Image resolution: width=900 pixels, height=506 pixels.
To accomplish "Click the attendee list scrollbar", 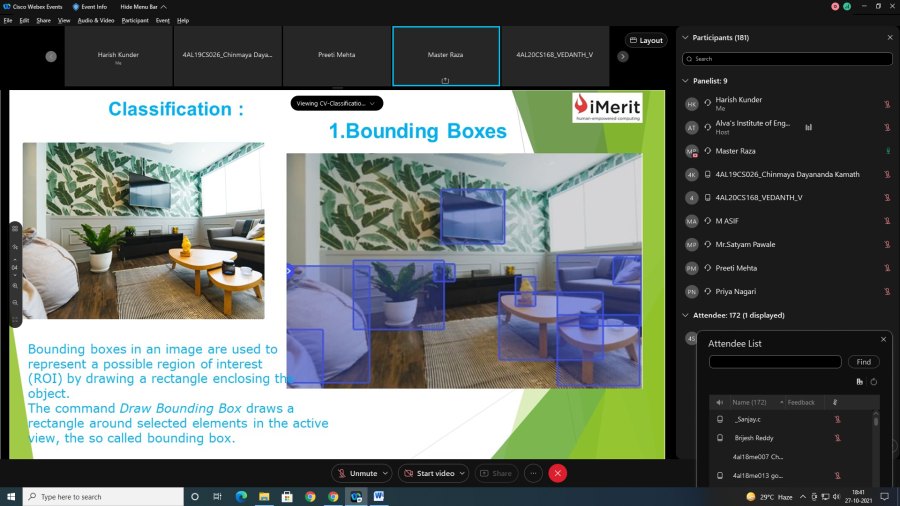I will [876, 421].
